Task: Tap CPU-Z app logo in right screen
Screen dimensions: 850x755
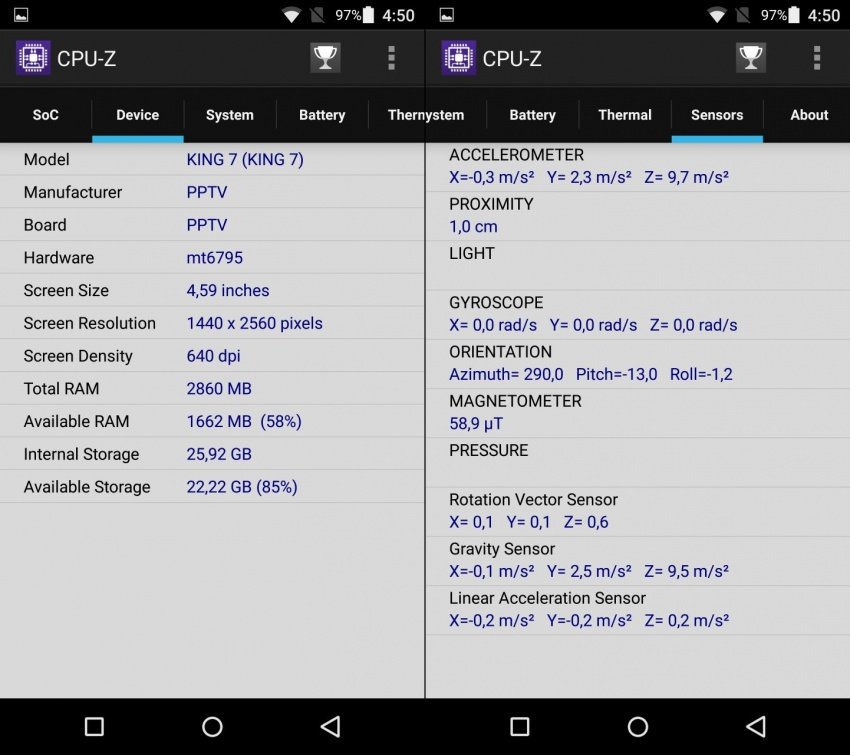Action: pyautogui.click(x=459, y=57)
